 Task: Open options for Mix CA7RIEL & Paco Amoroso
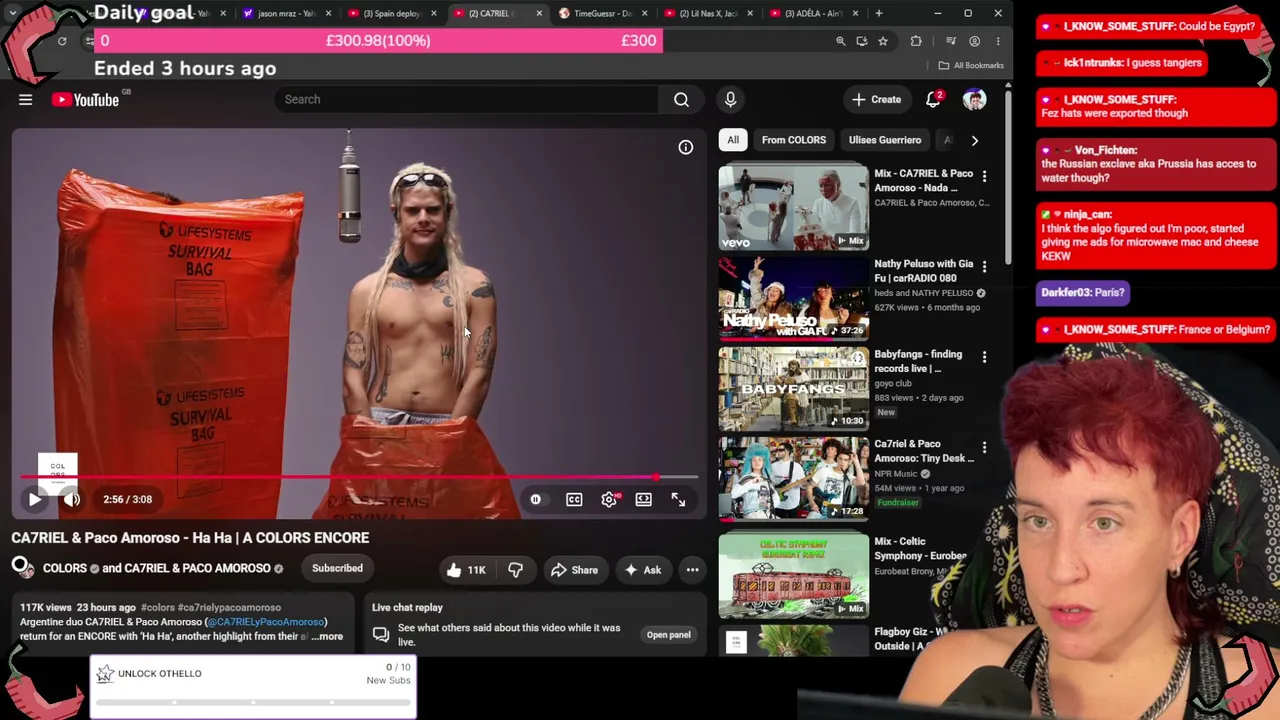[984, 176]
